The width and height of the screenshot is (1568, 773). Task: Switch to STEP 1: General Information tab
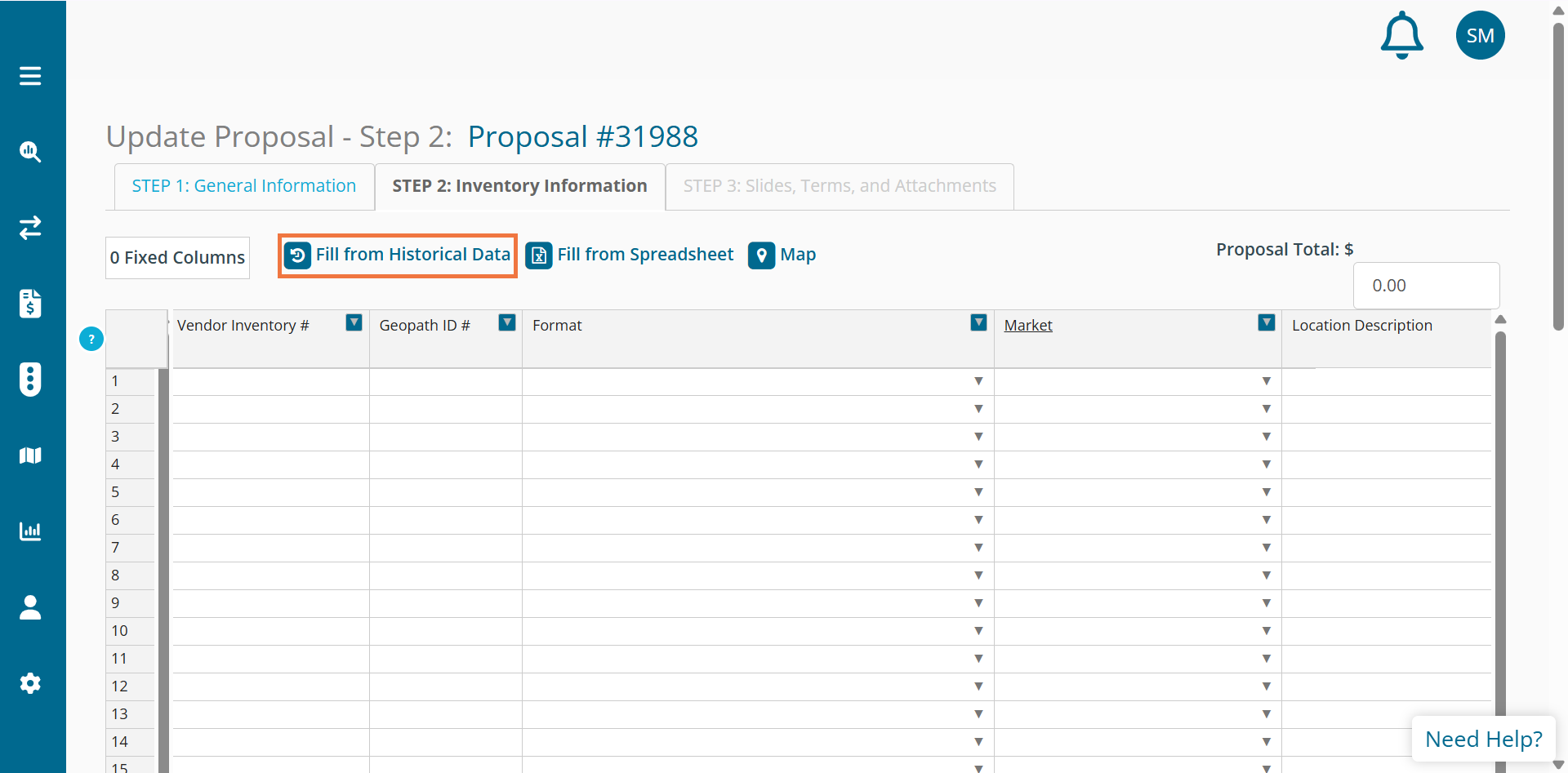(x=243, y=186)
